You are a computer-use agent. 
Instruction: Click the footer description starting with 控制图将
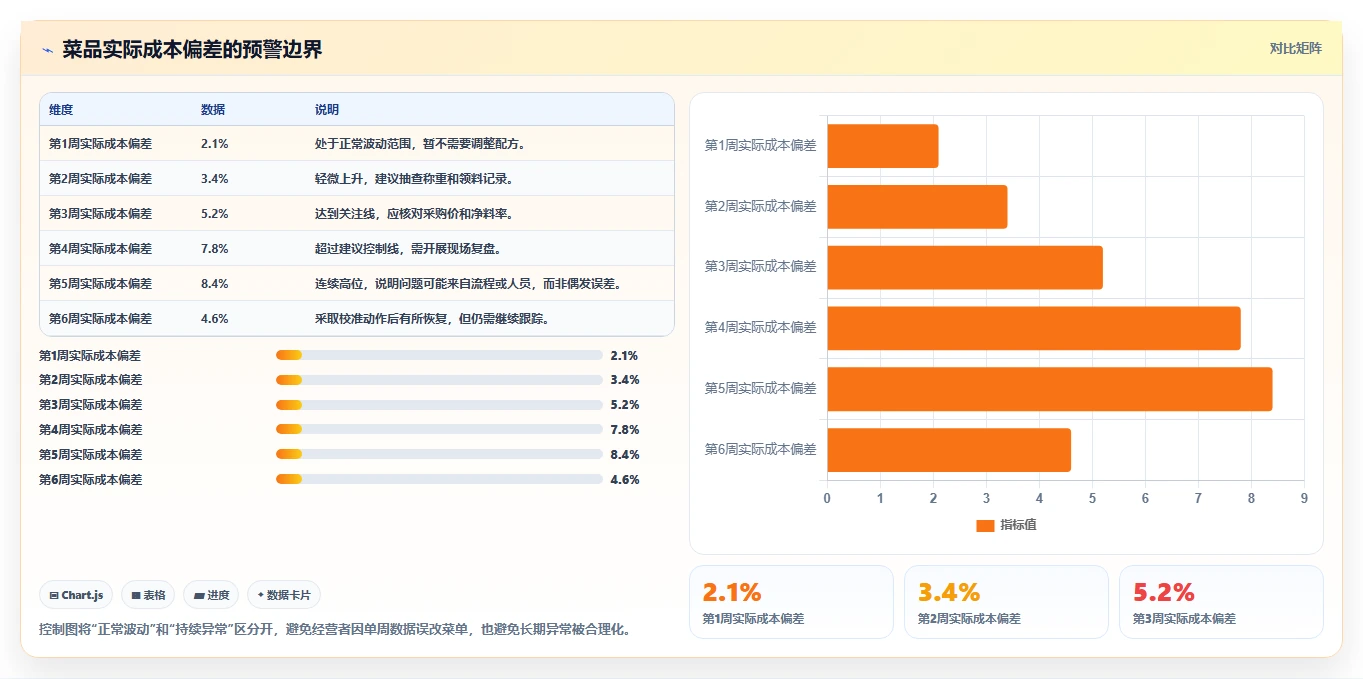click(335, 630)
